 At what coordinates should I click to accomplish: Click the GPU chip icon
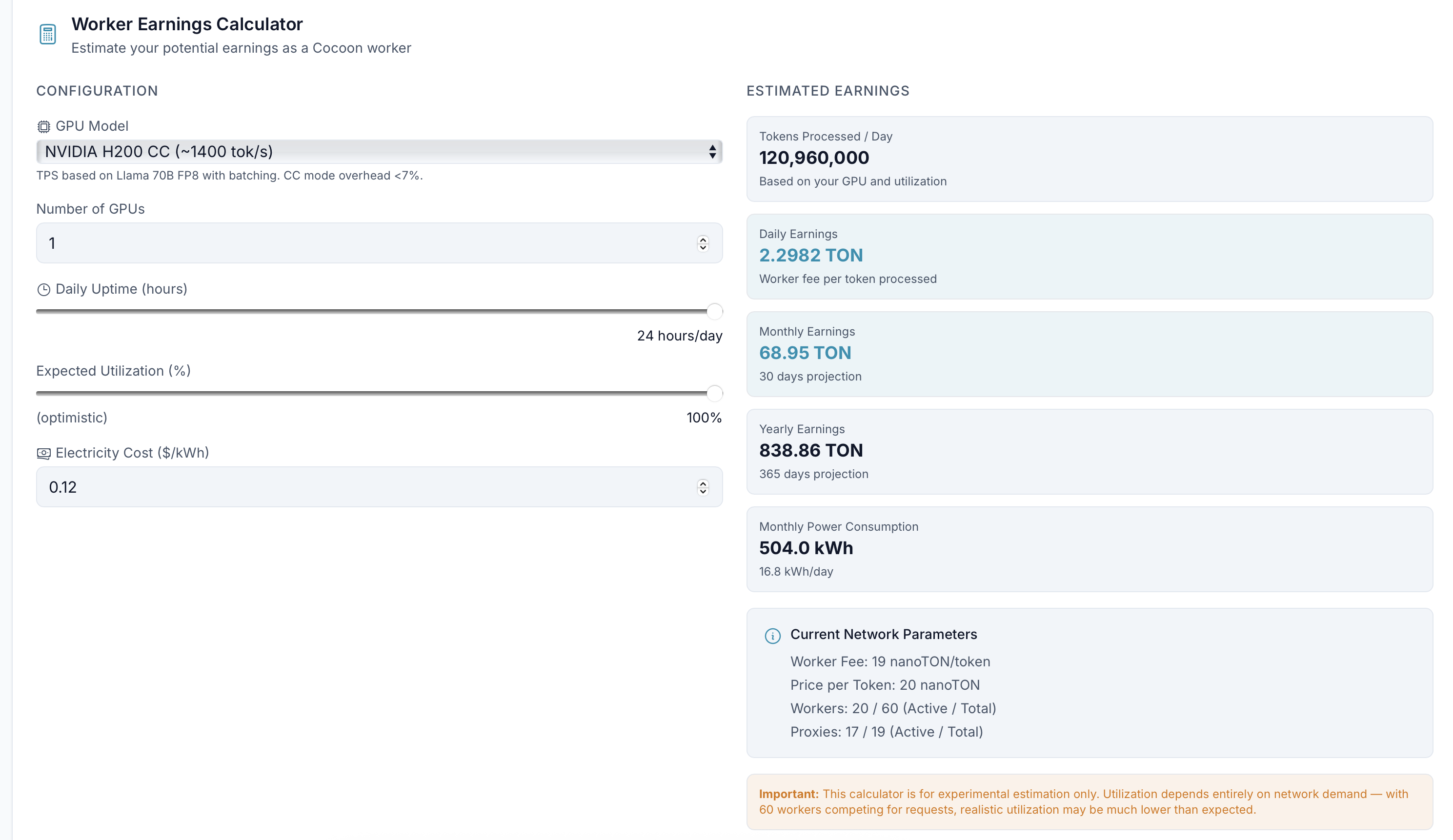coord(44,126)
